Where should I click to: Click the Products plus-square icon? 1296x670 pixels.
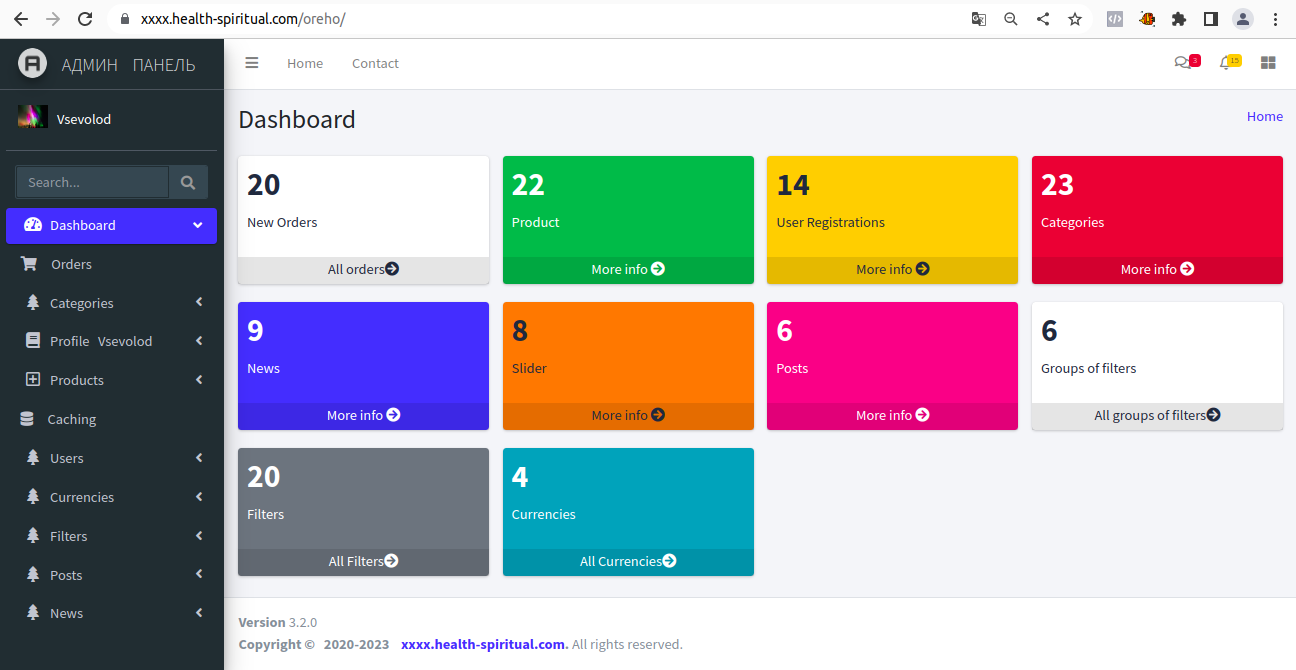point(33,380)
